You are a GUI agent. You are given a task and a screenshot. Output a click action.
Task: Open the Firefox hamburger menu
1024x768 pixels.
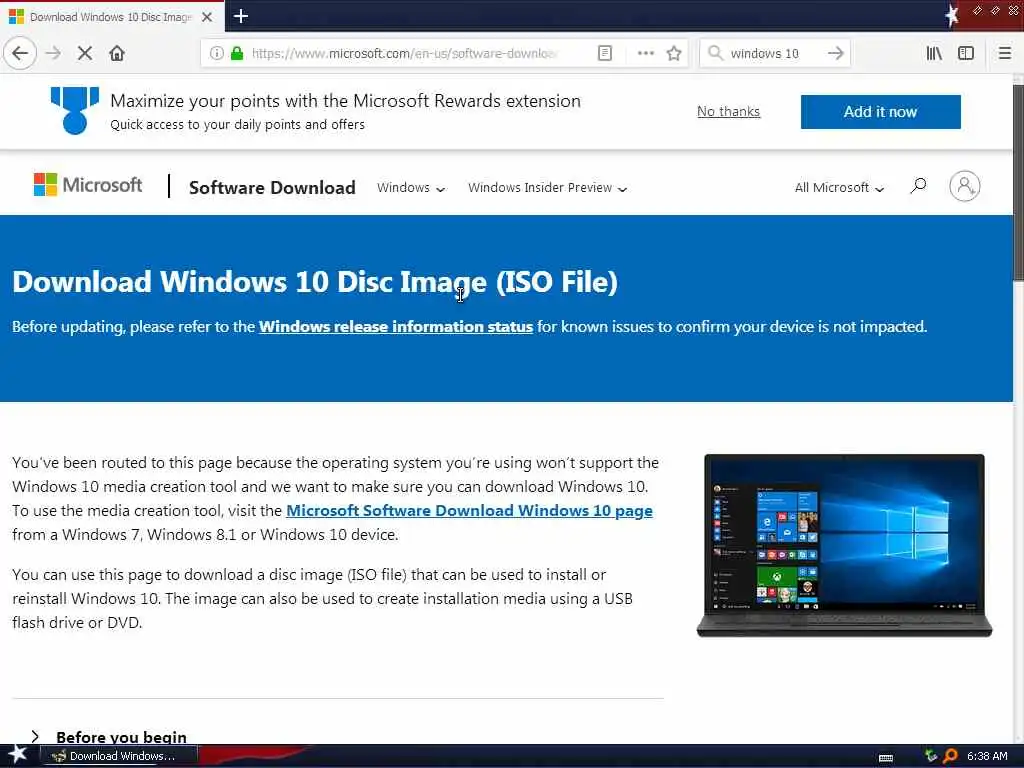pyautogui.click(x=1005, y=53)
